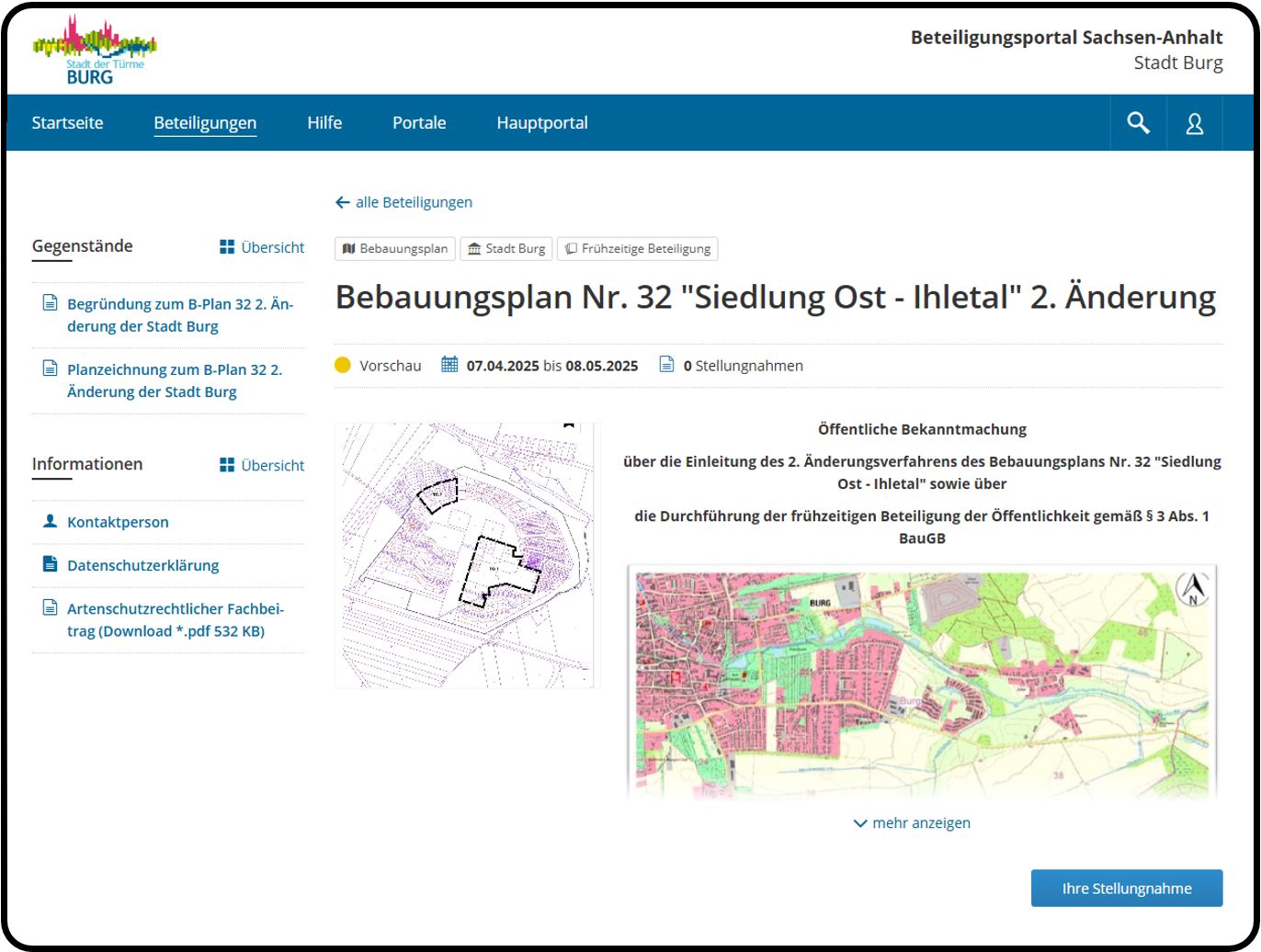Open the Hilfe menu item
Screen dimensions: 1261x952
pos(324,122)
